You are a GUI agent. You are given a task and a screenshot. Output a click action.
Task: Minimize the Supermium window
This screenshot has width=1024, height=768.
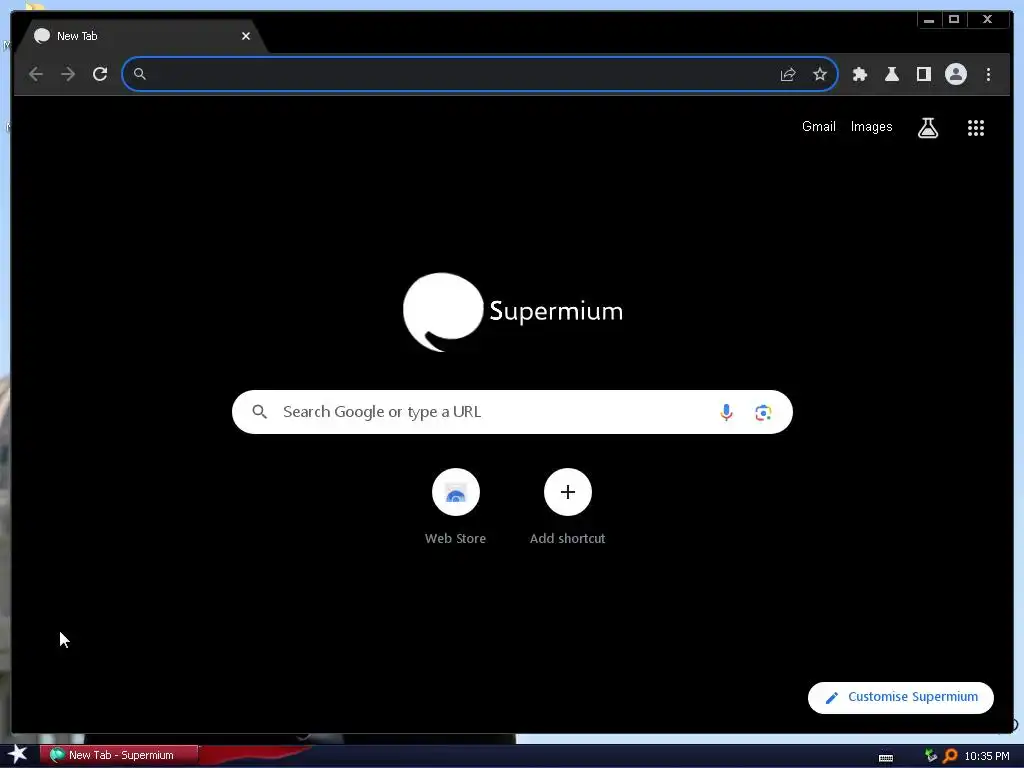(929, 20)
